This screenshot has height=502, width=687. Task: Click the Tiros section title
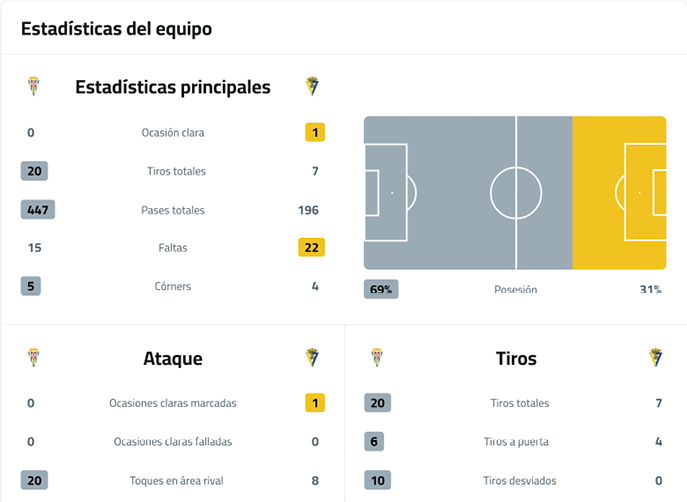pyautogui.click(x=516, y=358)
